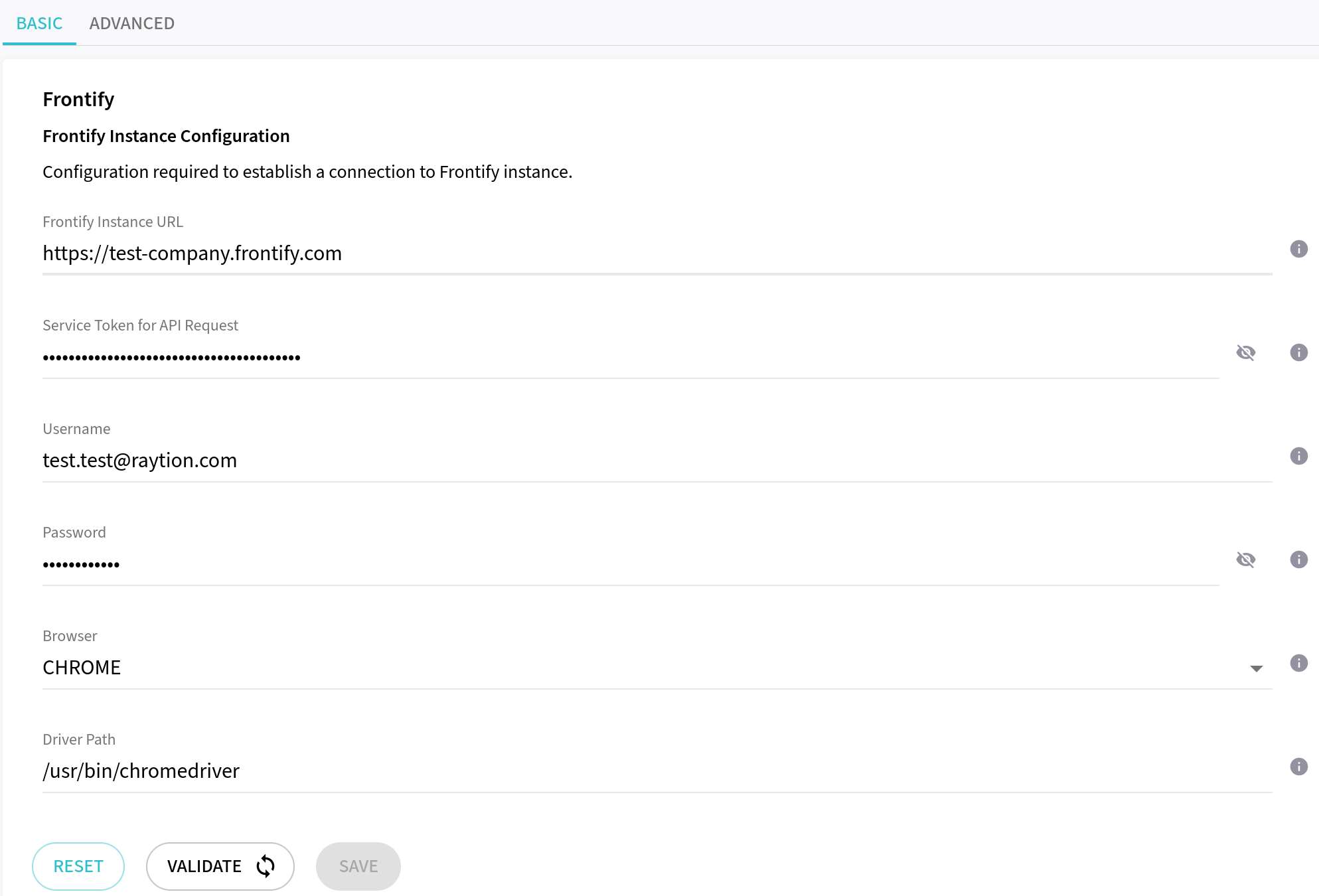The height and width of the screenshot is (896, 1319).
Task: View the info icon next to Password
Action: (x=1299, y=560)
